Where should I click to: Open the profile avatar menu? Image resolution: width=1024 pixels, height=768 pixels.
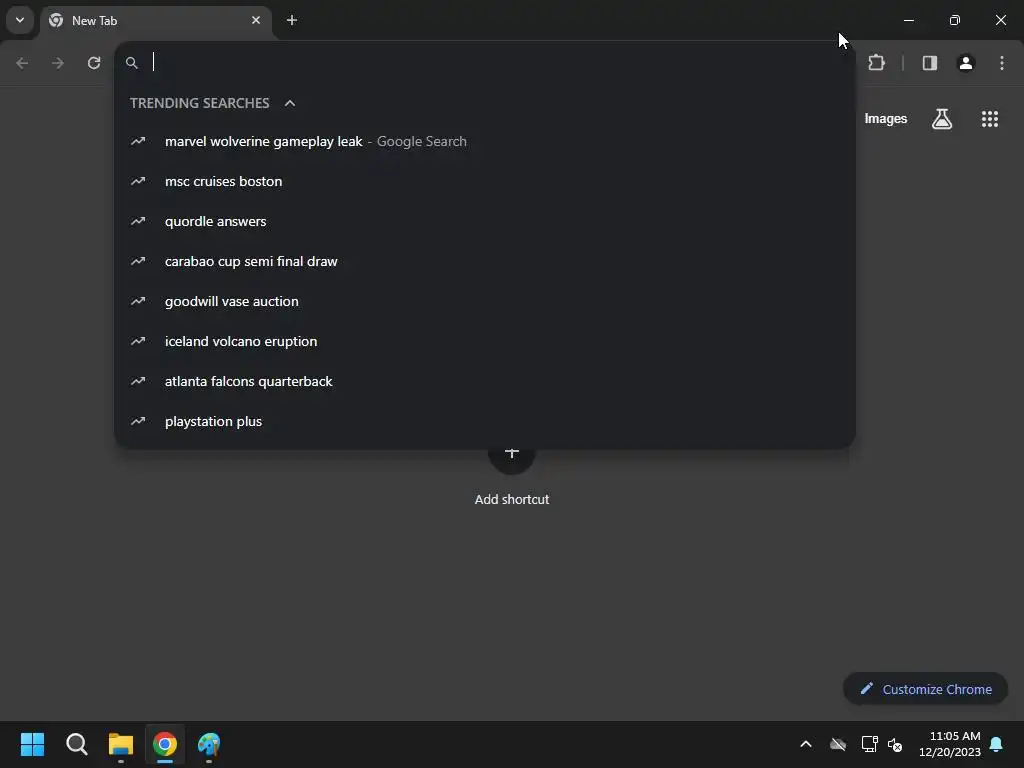(966, 63)
